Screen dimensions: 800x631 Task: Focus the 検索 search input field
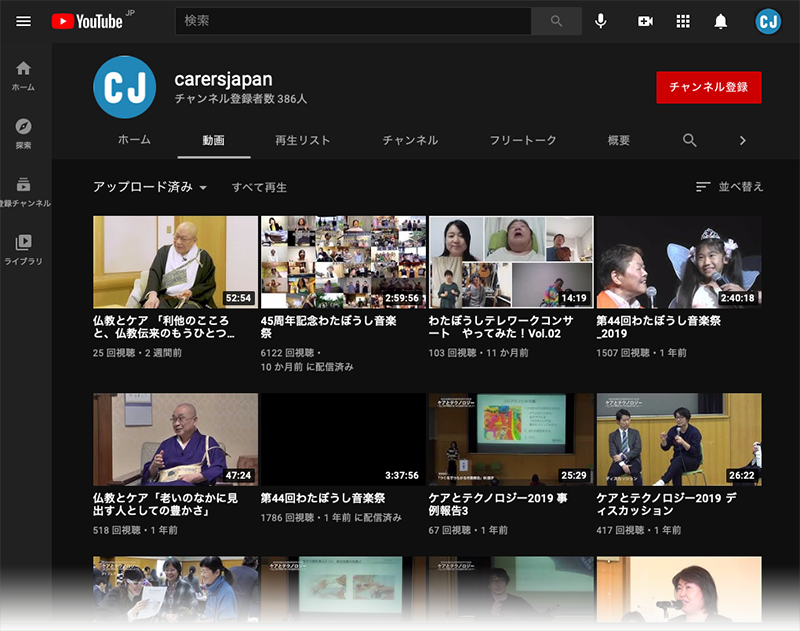(x=353, y=21)
